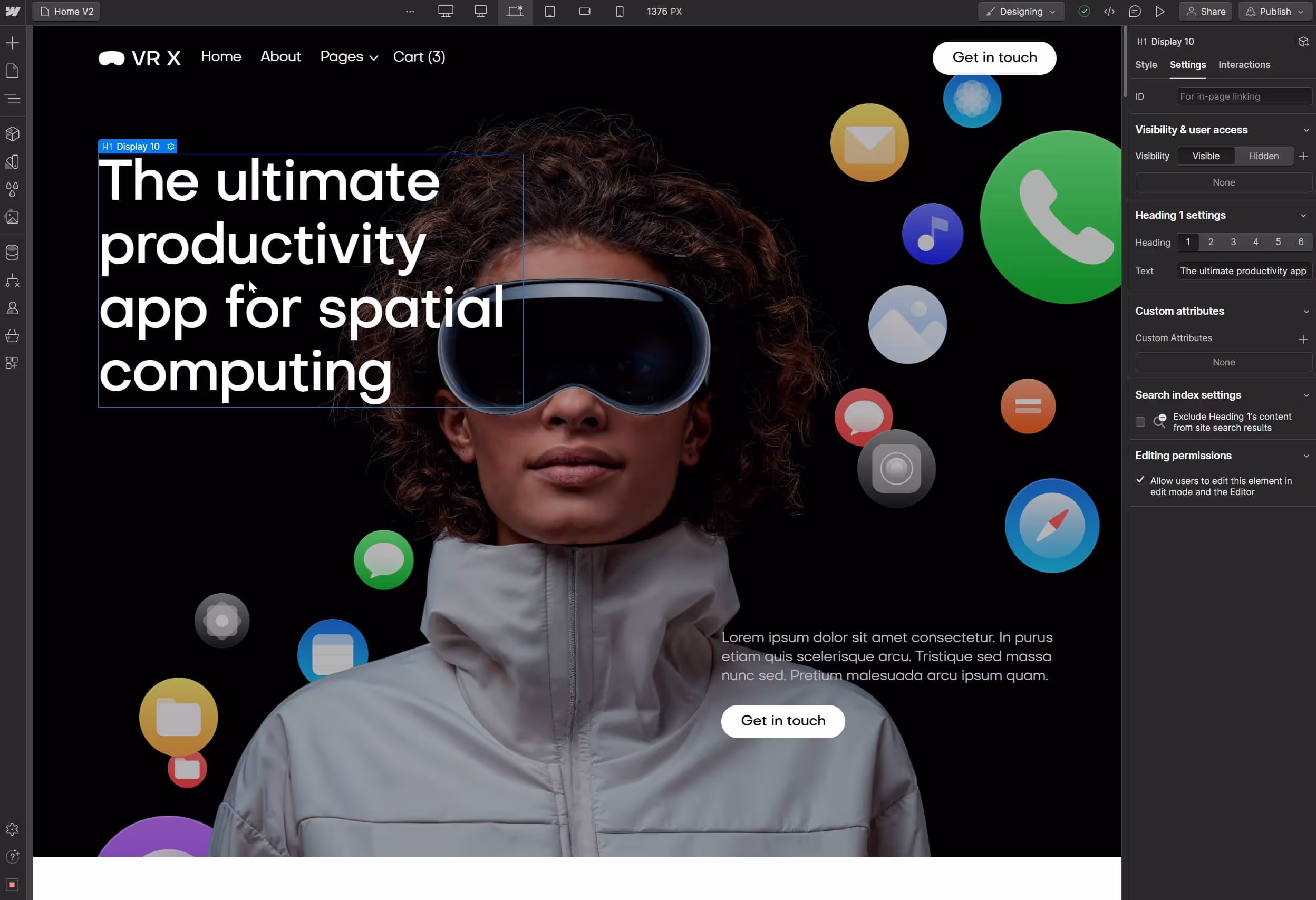1316x900 pixels.
Task: Open the three-dots canvas options
Action: click(x=410, y=11)
